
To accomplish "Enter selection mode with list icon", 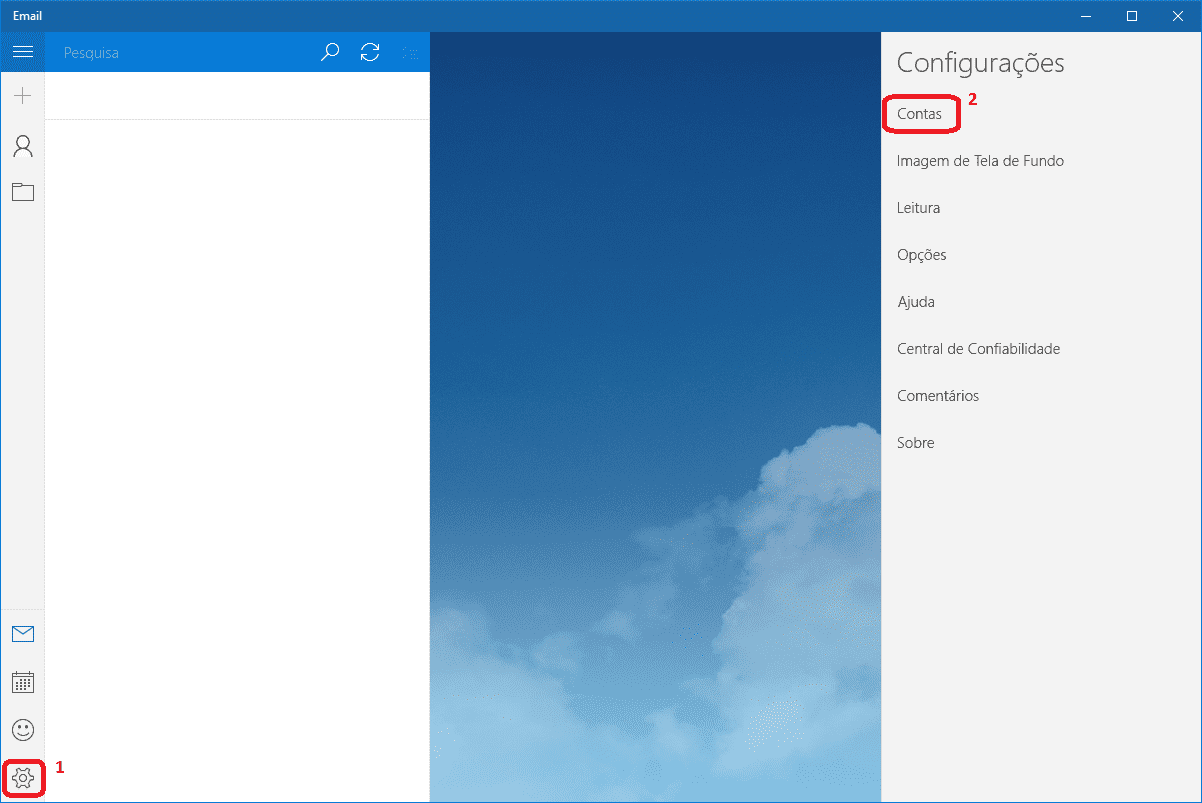I will tap(410, 53).
